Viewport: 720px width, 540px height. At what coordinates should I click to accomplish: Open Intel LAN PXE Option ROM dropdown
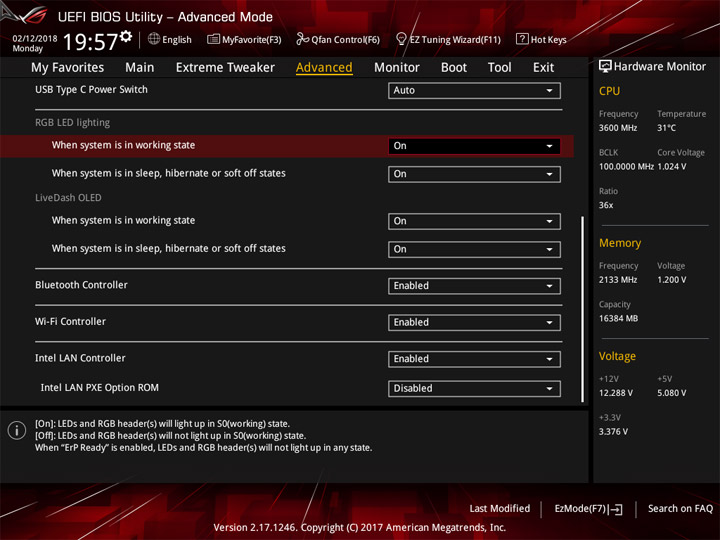(474, 388)
